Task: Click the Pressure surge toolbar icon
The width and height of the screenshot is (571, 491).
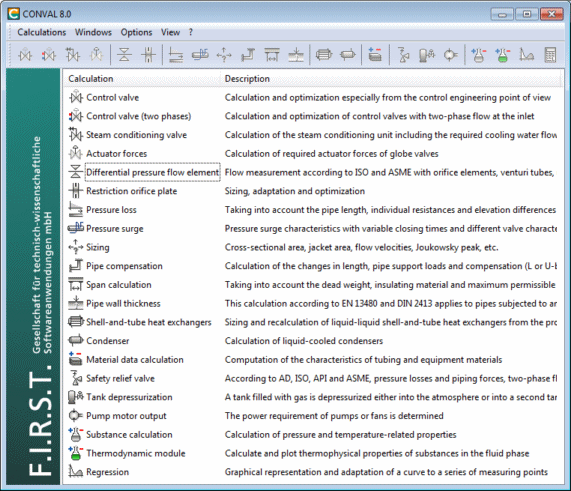Action: (200, 55)
